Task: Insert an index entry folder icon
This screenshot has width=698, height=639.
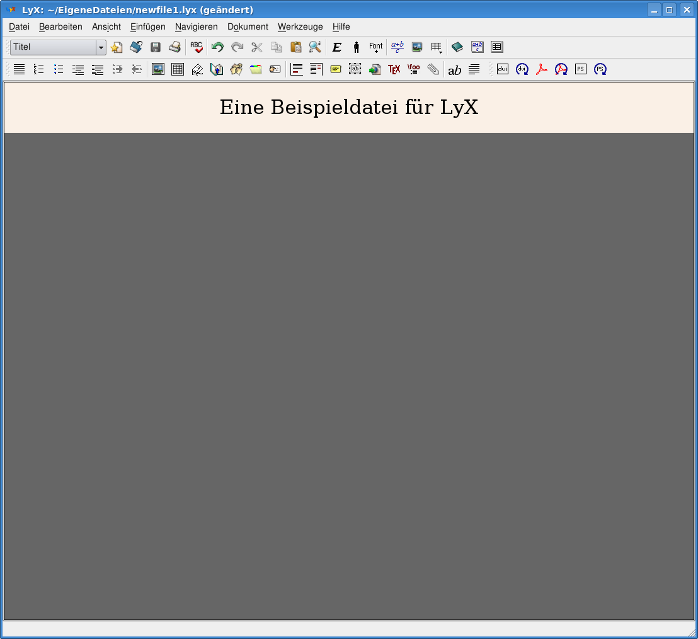Action: coord(256,69)
